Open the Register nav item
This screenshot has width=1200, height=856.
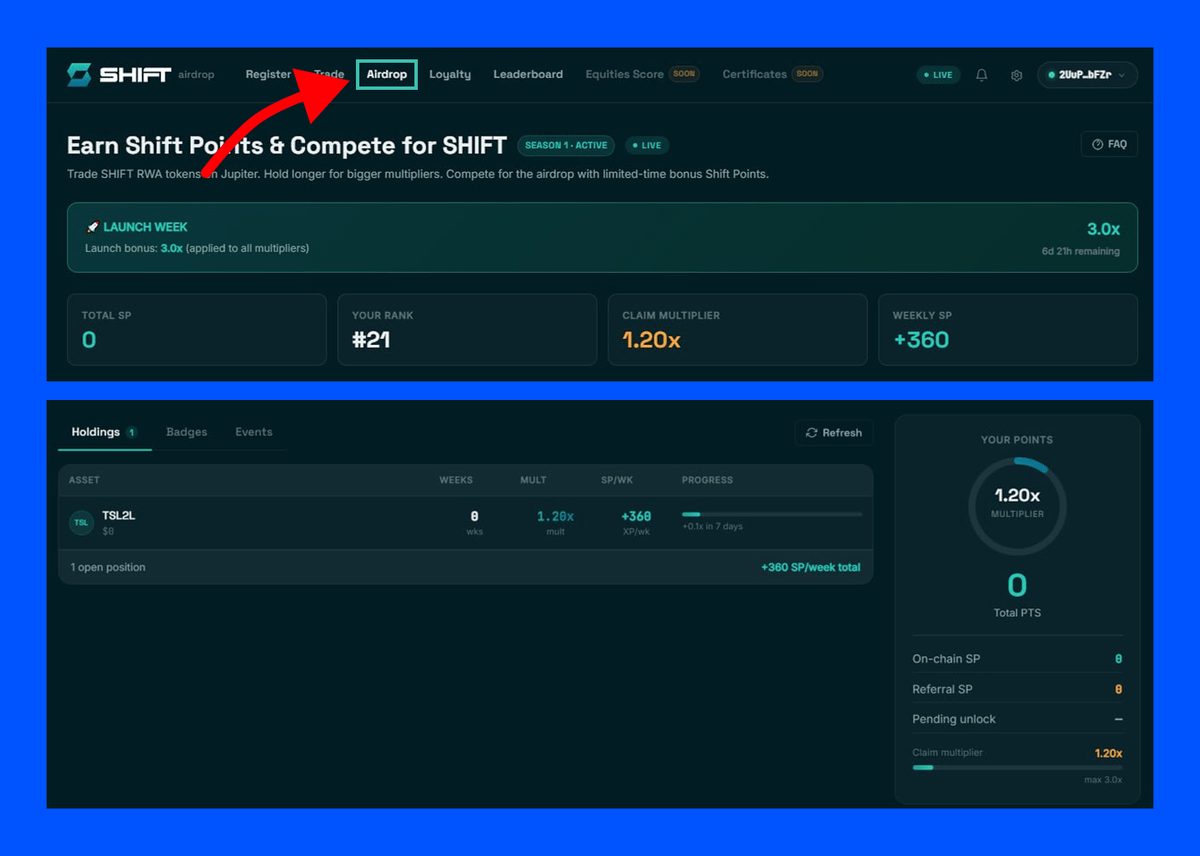coord(268,74)
